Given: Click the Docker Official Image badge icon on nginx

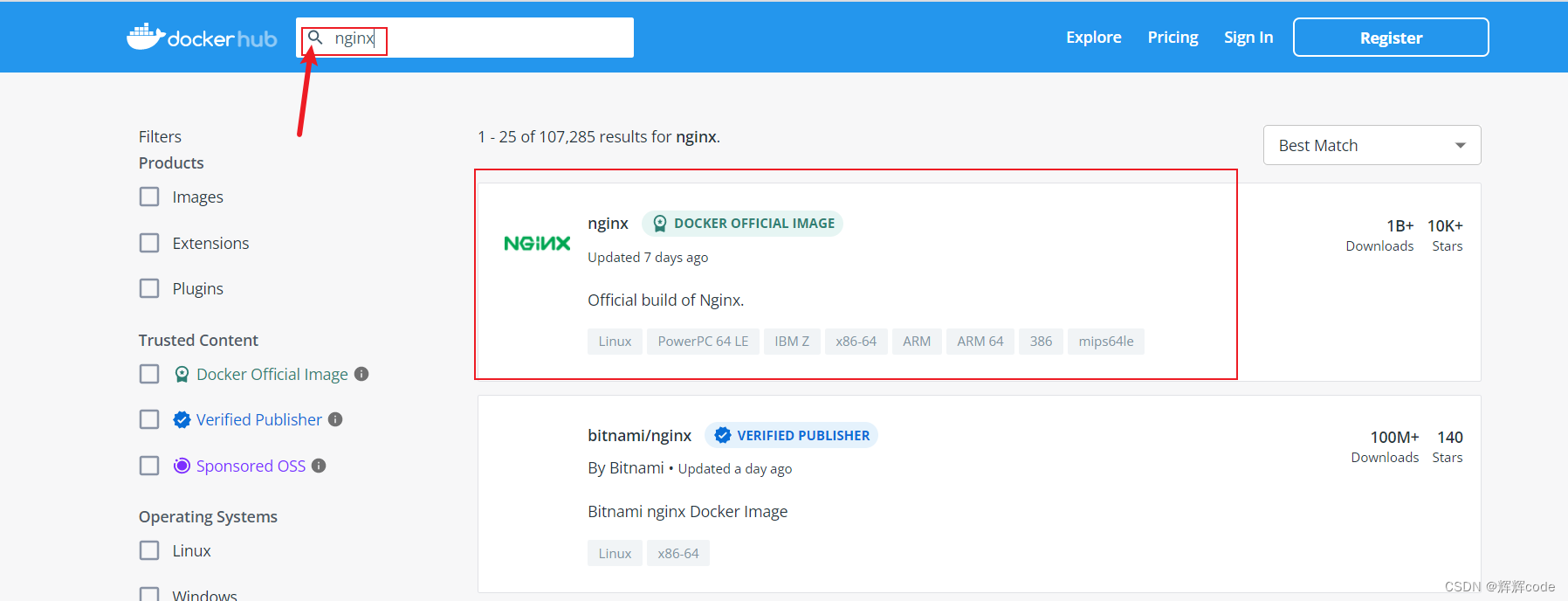Looking at the screenshot, I should click(x=660, y=224).
